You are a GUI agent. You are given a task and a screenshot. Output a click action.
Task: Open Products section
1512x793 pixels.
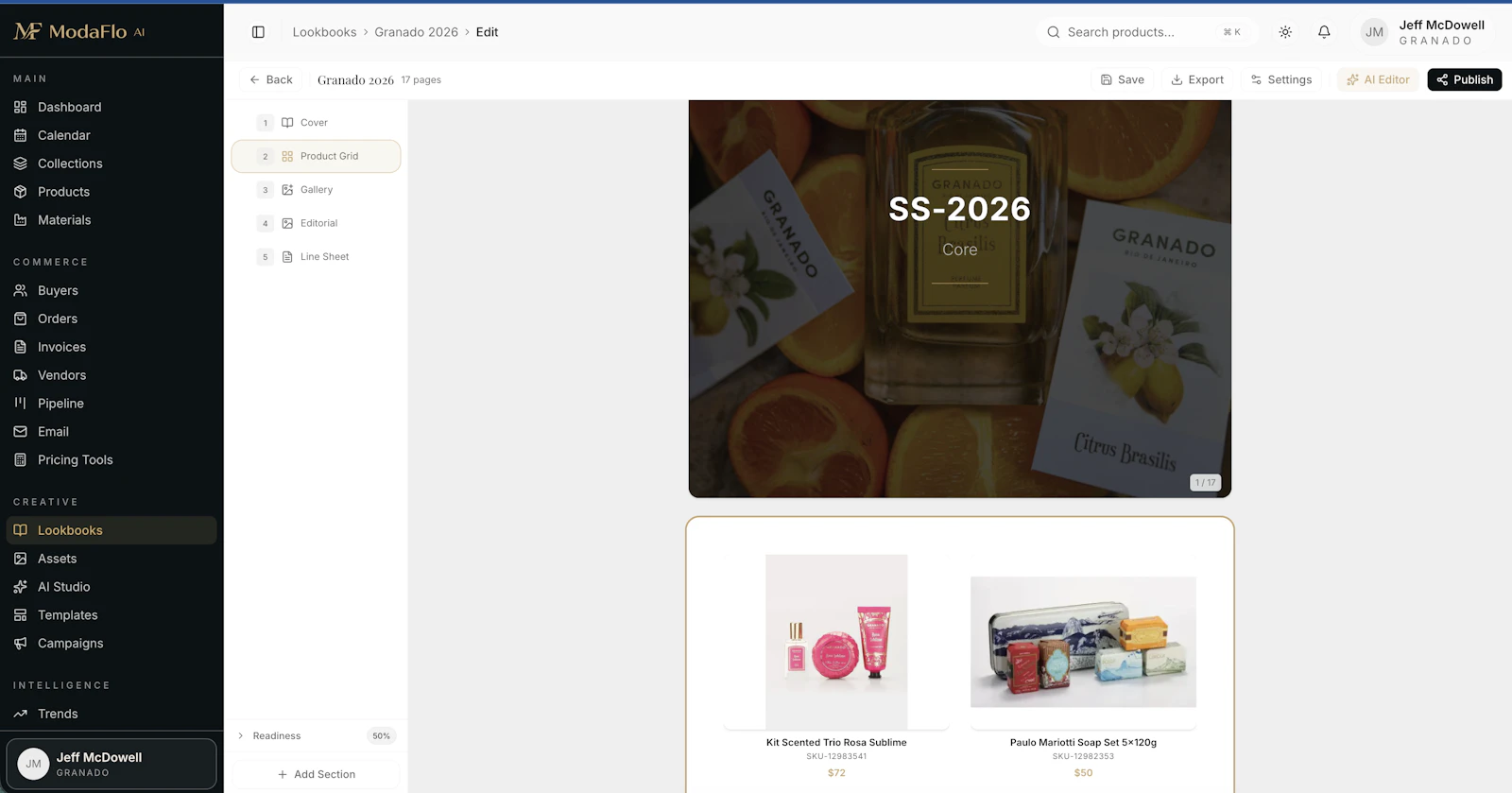click(112, 192)
